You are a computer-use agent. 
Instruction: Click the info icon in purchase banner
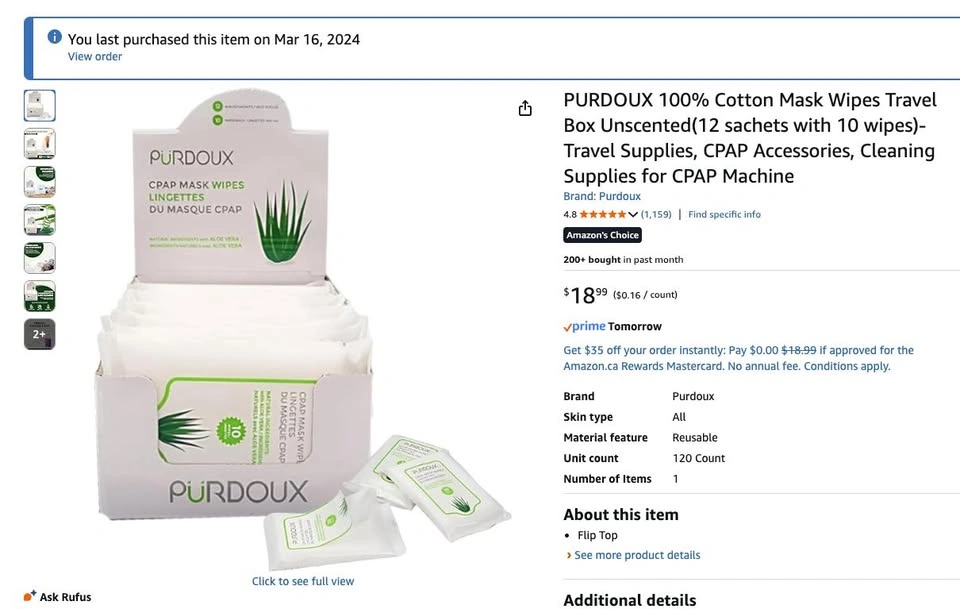coord(54,37)
